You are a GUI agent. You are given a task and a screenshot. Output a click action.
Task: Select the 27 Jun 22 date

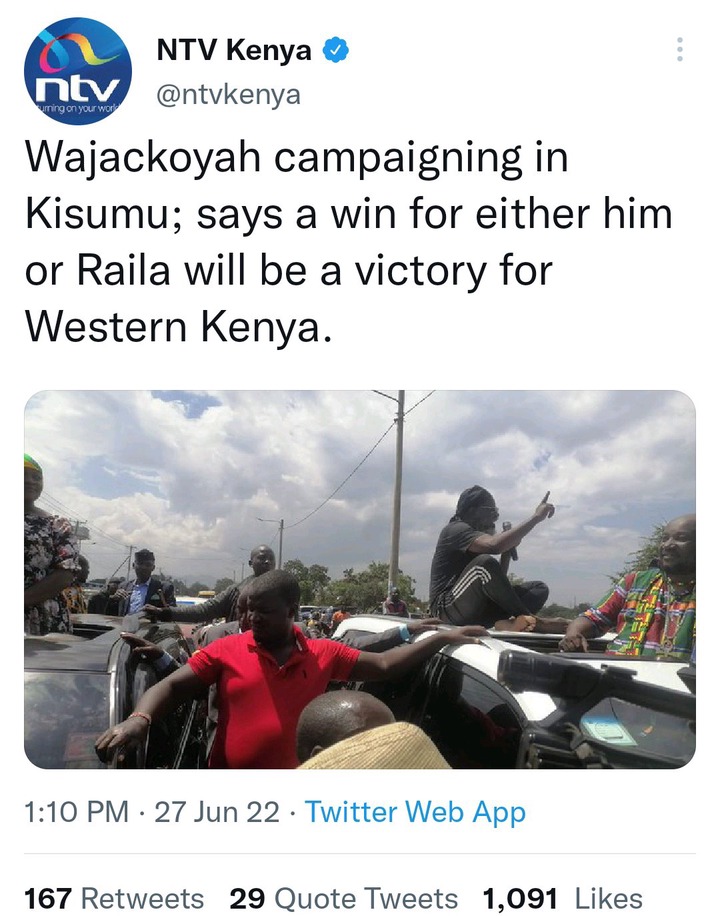217,813
